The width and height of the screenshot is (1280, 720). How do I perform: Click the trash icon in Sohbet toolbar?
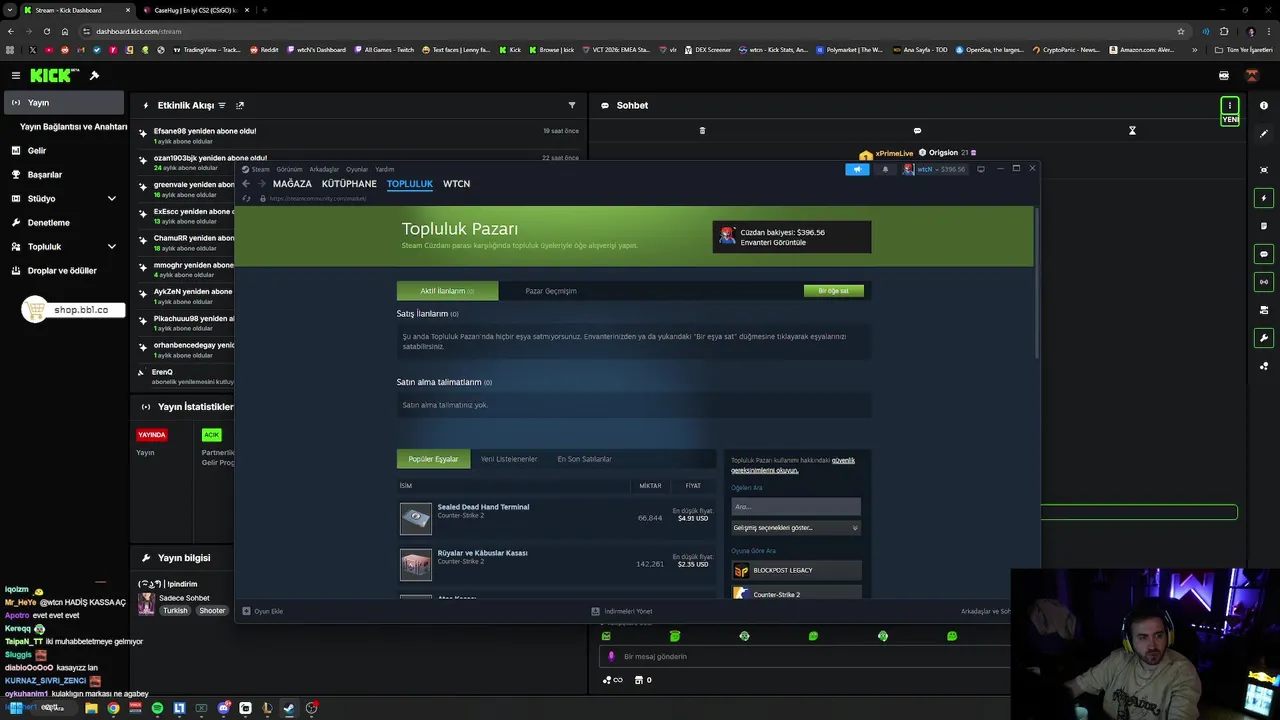[x=702, y=130]
